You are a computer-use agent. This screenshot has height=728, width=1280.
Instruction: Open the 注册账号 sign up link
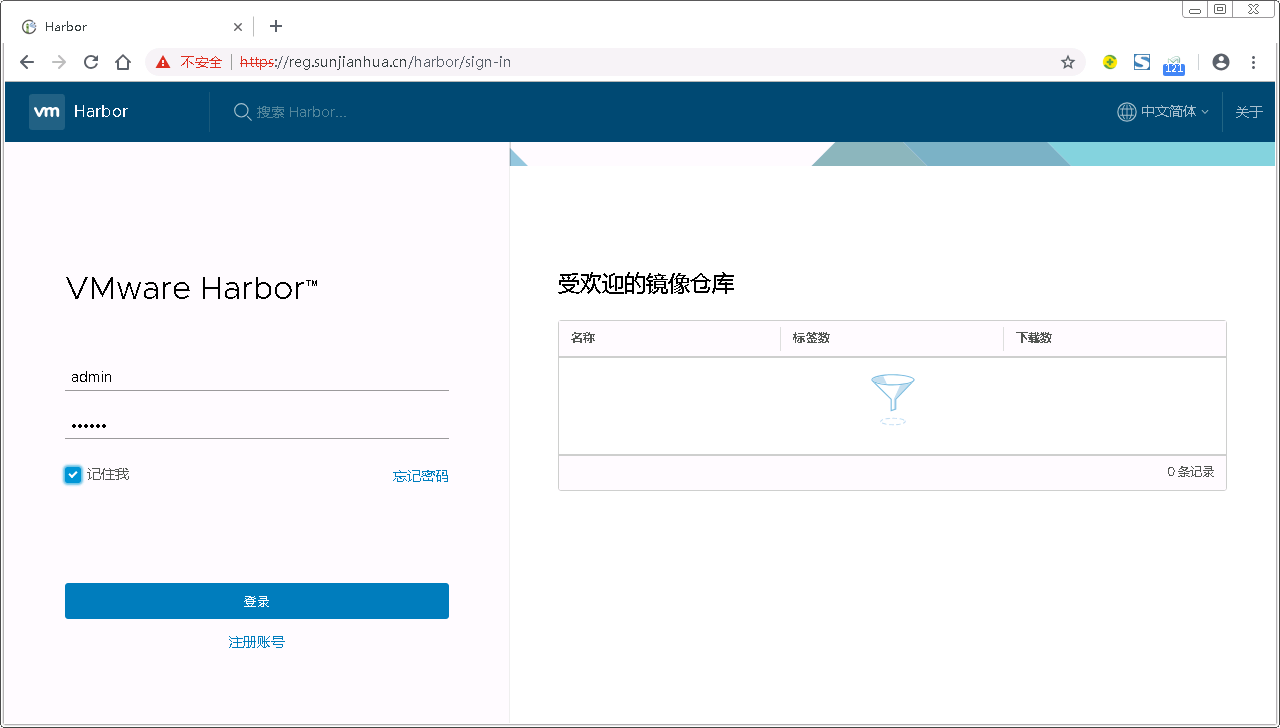click(257, 642)
